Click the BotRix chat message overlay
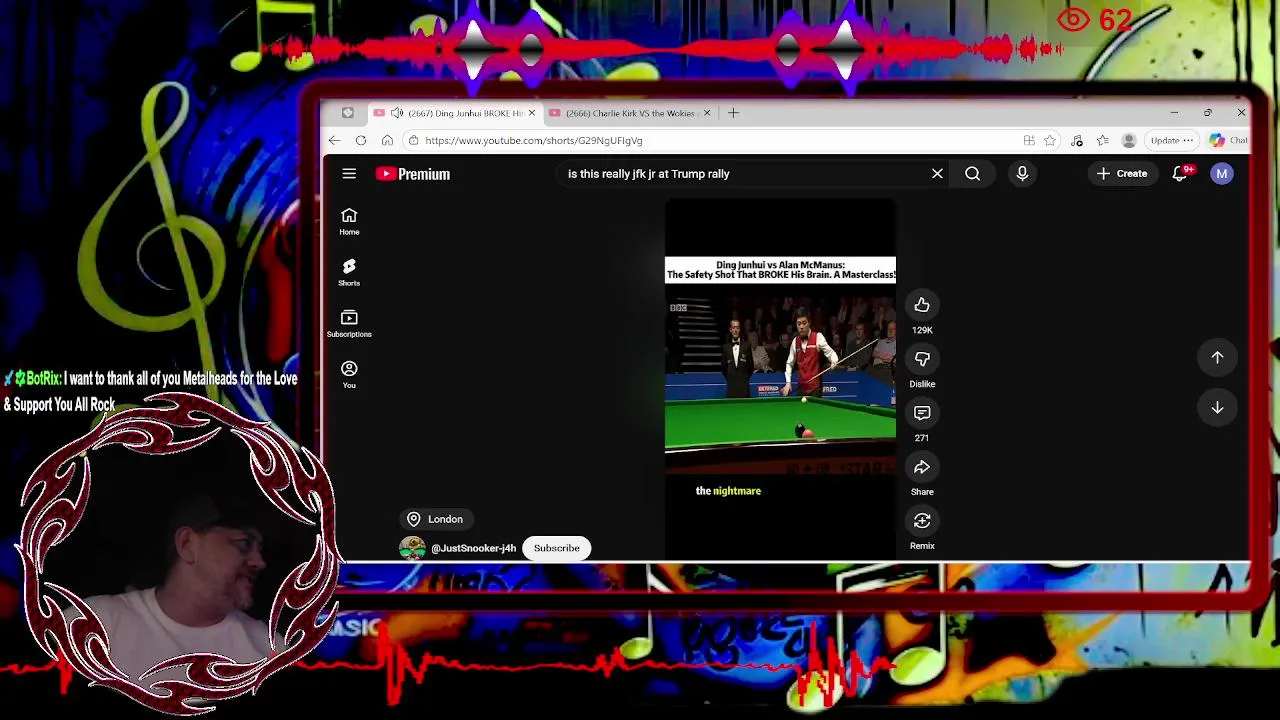1280x720 pixels. point(151,391)
